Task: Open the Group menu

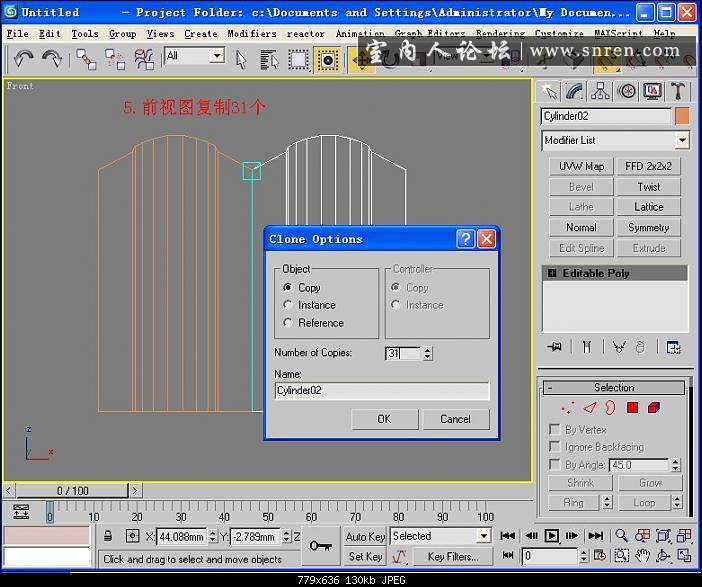Action: pos(122,34)
